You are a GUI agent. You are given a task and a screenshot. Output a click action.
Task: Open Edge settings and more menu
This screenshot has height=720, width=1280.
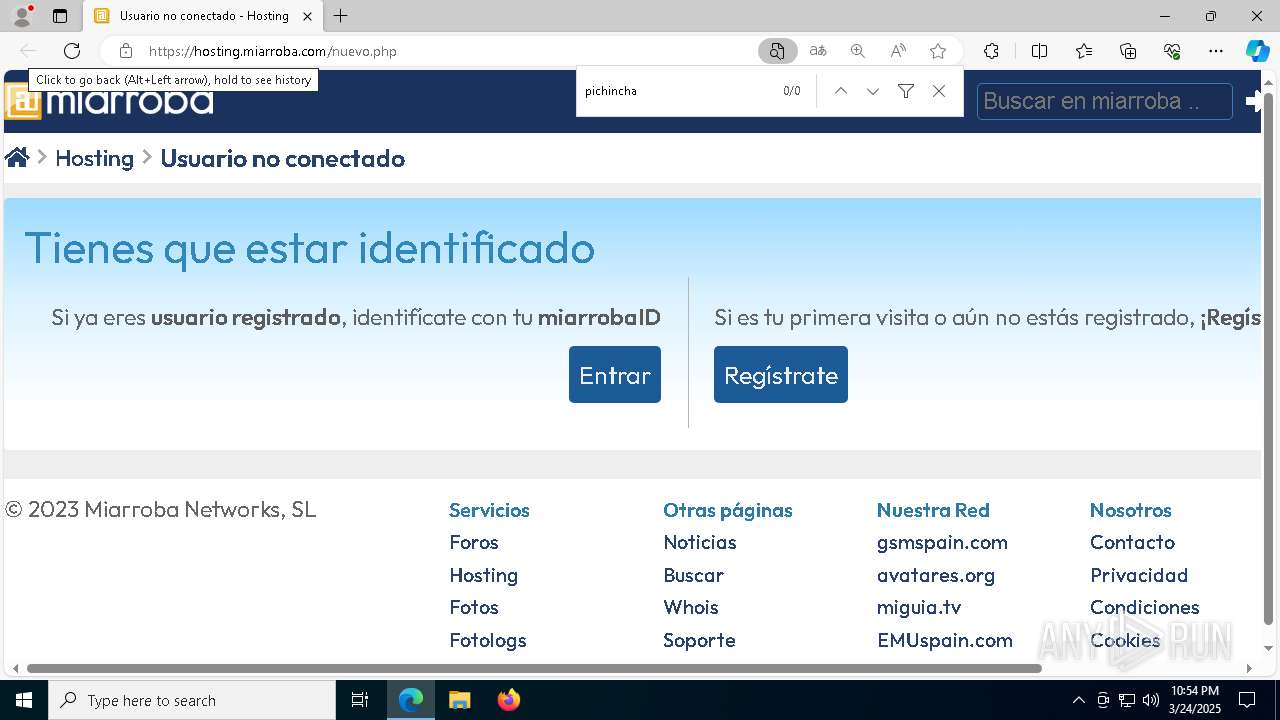coord(1216,51)
